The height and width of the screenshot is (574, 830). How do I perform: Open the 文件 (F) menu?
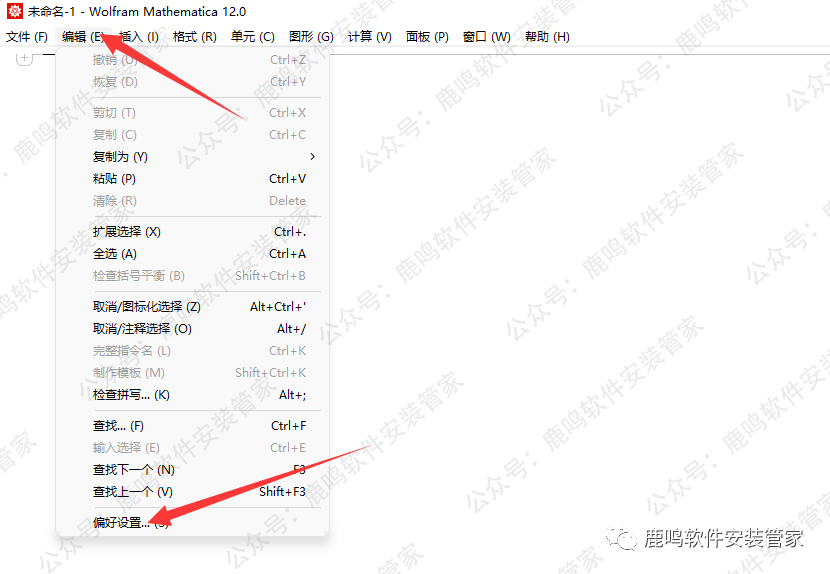[27, 37]
